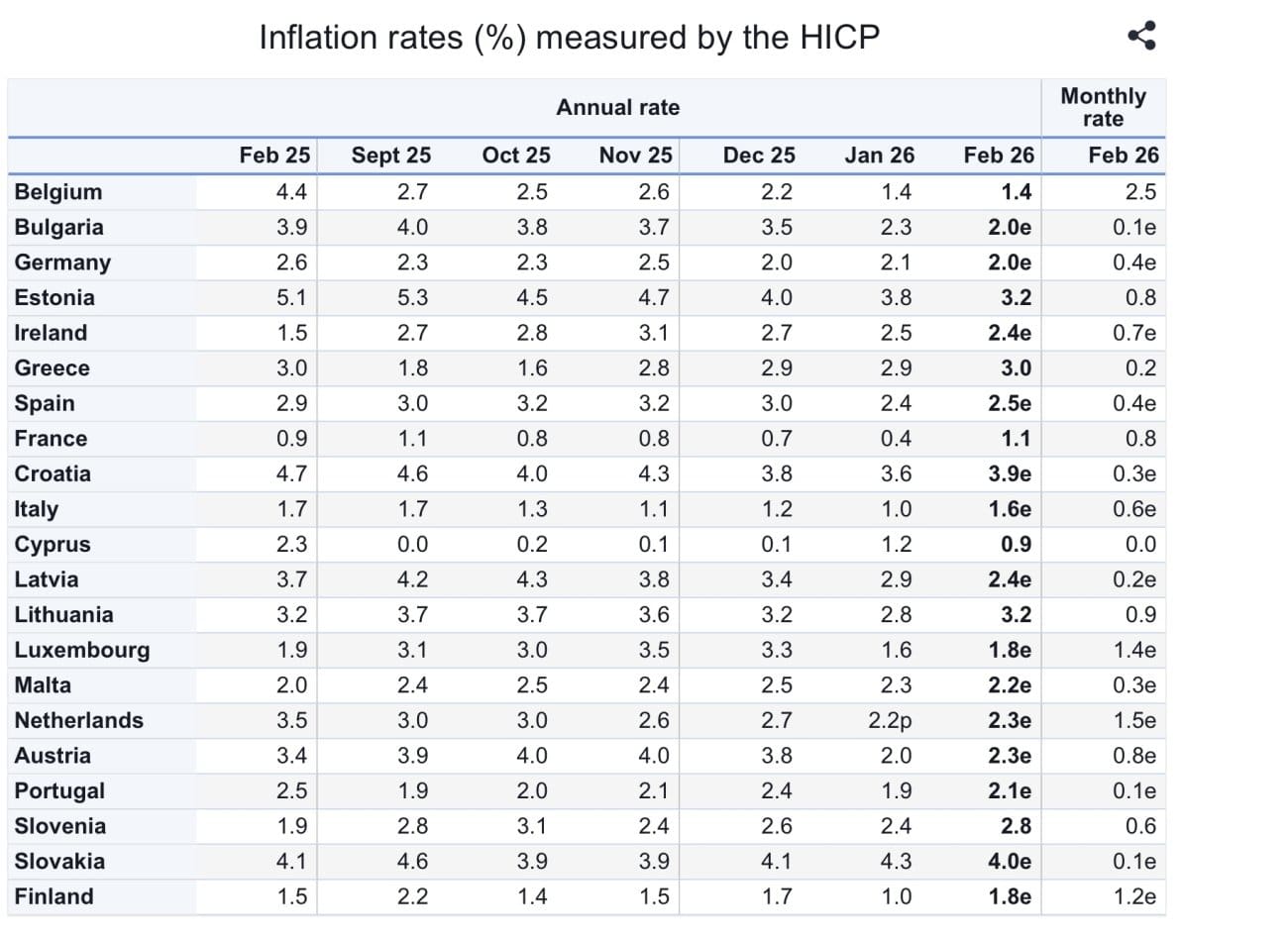The height and width of the screenshot is (940, 1288).
Task: Select the Annual rate header
Action: 618,107
